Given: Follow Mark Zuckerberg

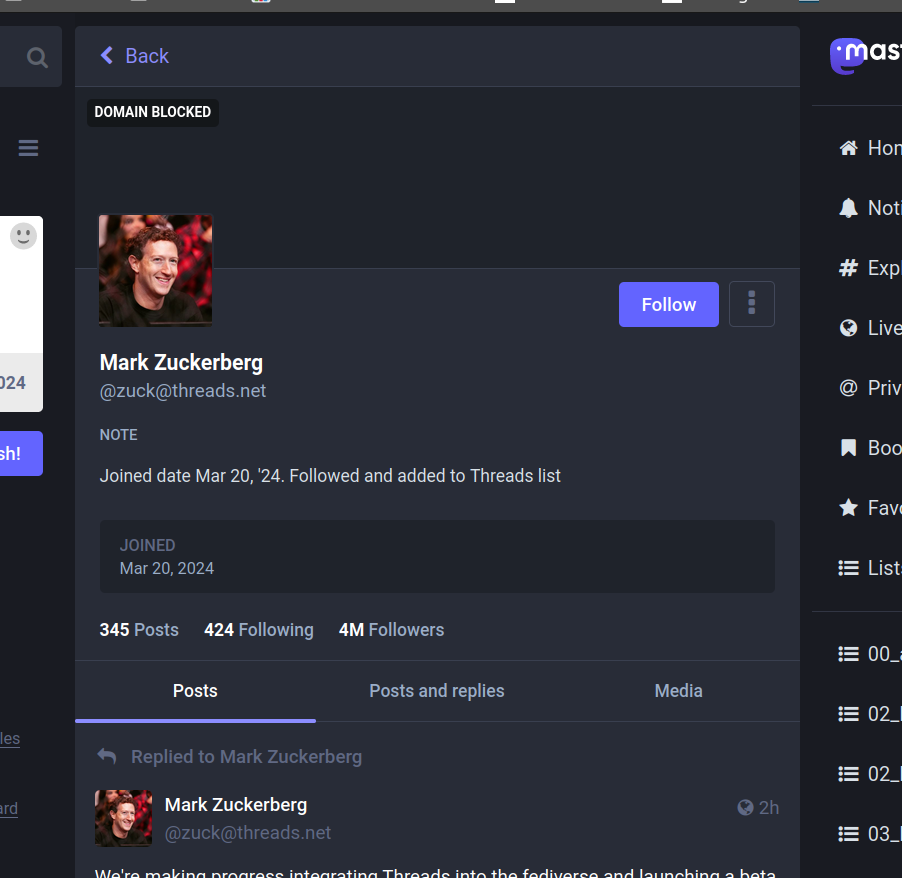Looking at the screenshot, I should click(x=668, y=304).
